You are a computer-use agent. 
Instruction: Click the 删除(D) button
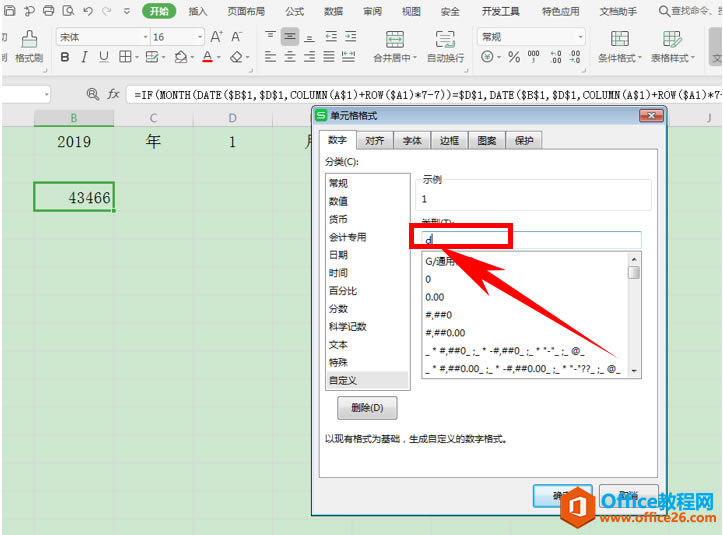coord(367,408)
